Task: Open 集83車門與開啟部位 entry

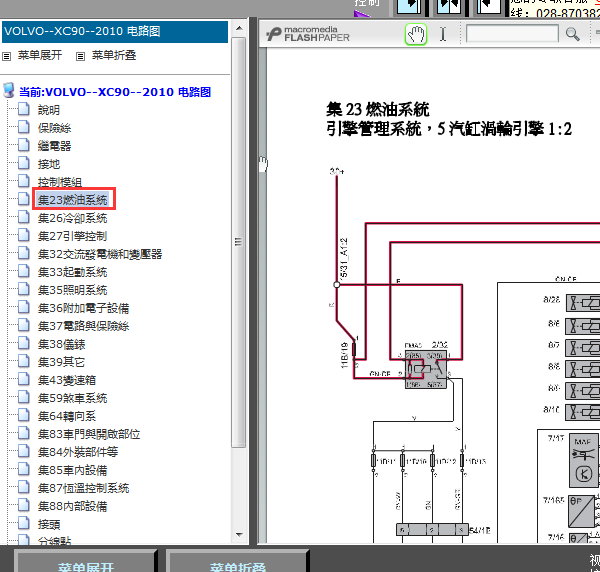Action: (x=89, y=434)
